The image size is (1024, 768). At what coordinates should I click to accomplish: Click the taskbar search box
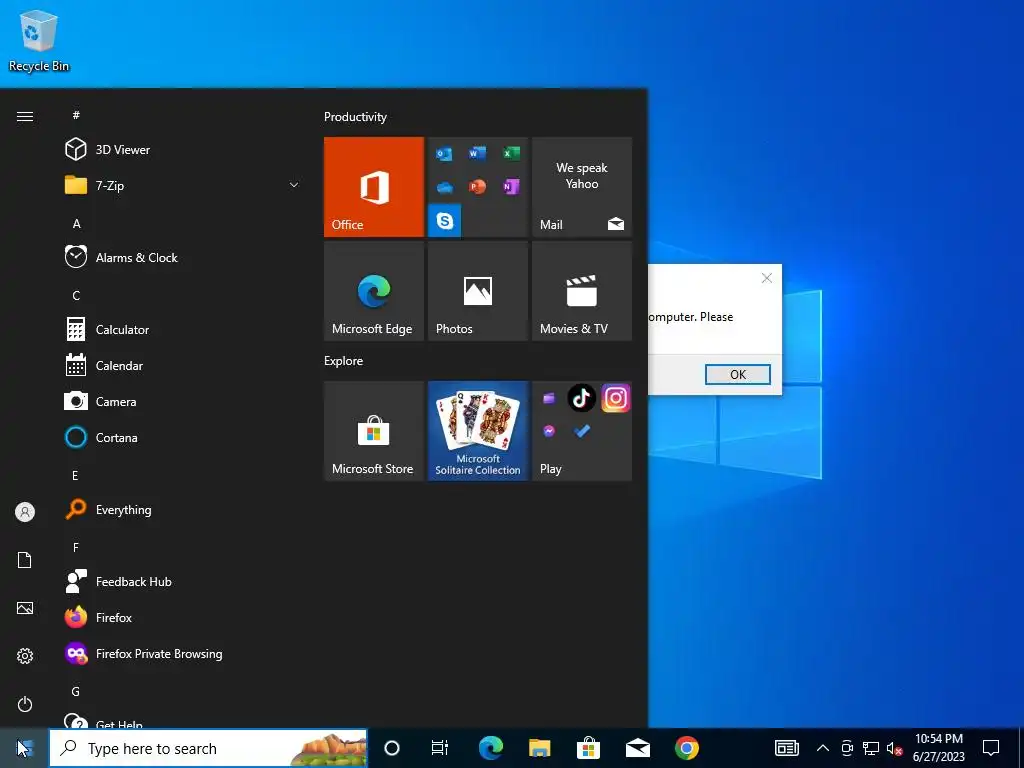(208, 748)
